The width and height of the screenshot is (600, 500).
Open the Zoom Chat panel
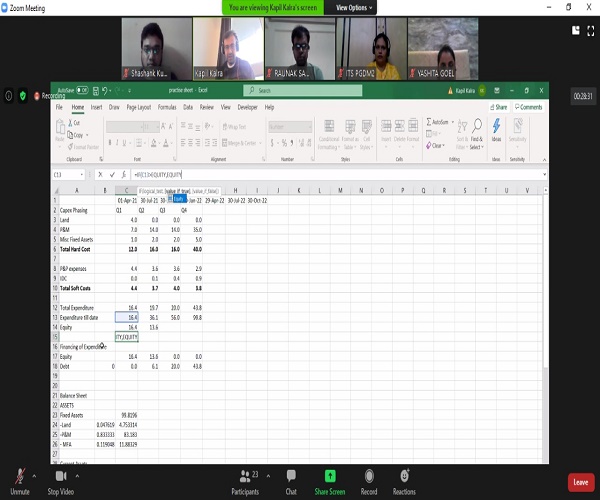tap(291, 482)
